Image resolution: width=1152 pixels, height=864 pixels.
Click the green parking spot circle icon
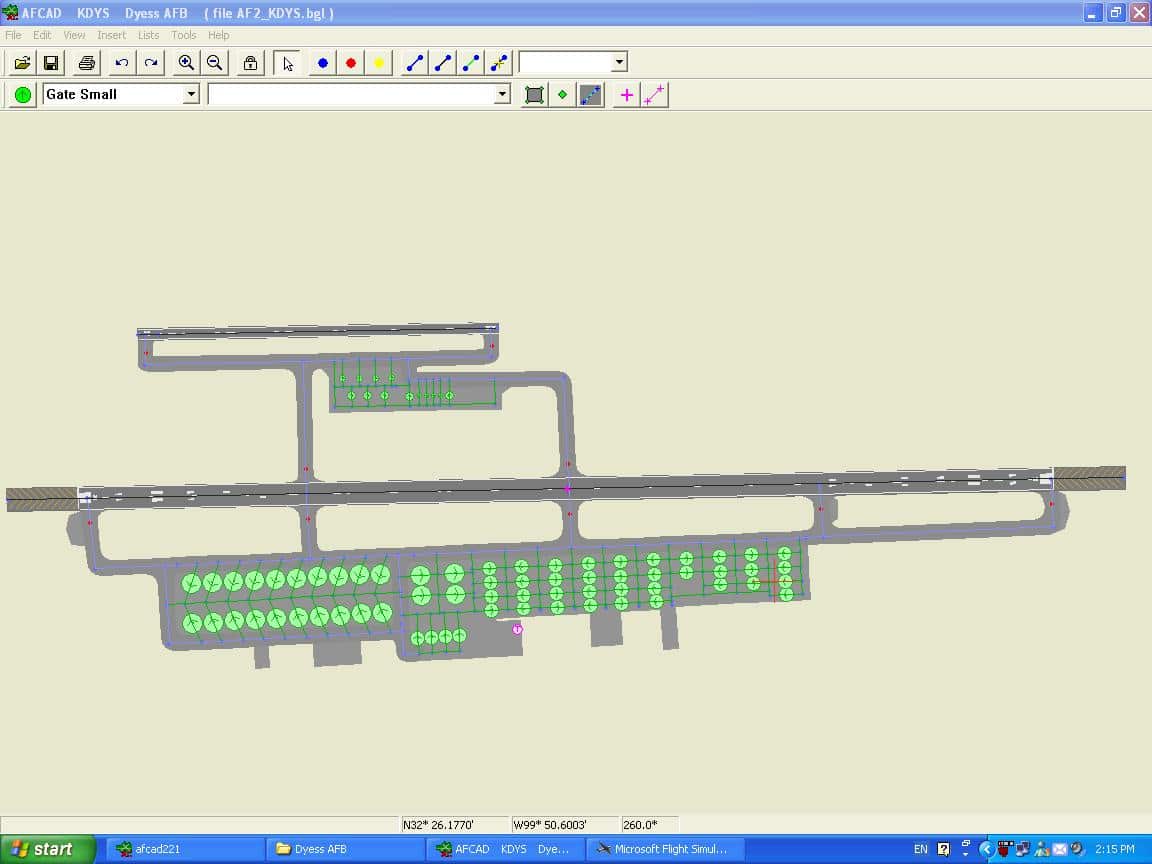tap(23, 95)
